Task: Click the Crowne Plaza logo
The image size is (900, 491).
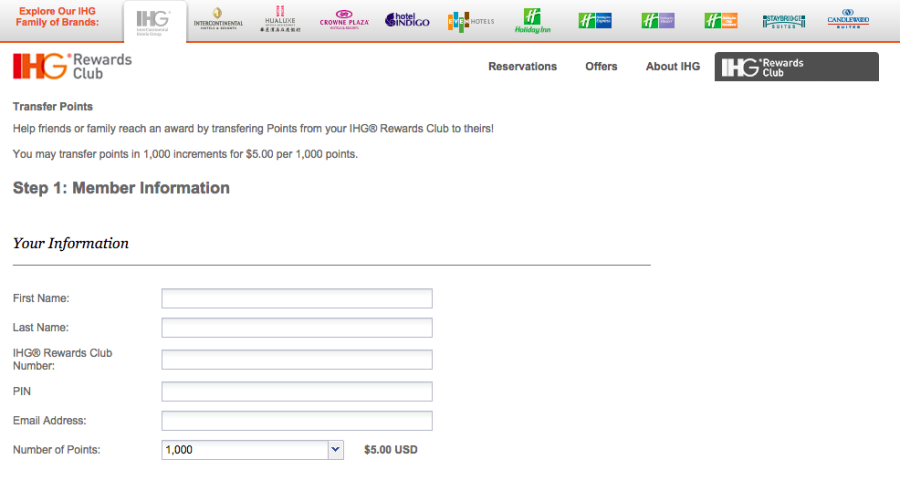Action: [x=345, y=21]
